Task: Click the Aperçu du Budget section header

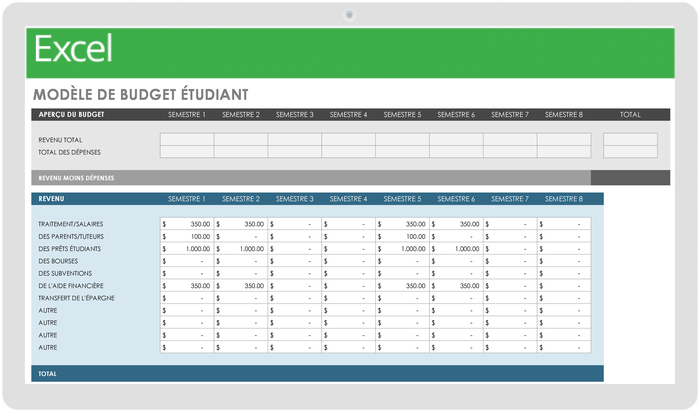Action: click(x=71, y=115)
